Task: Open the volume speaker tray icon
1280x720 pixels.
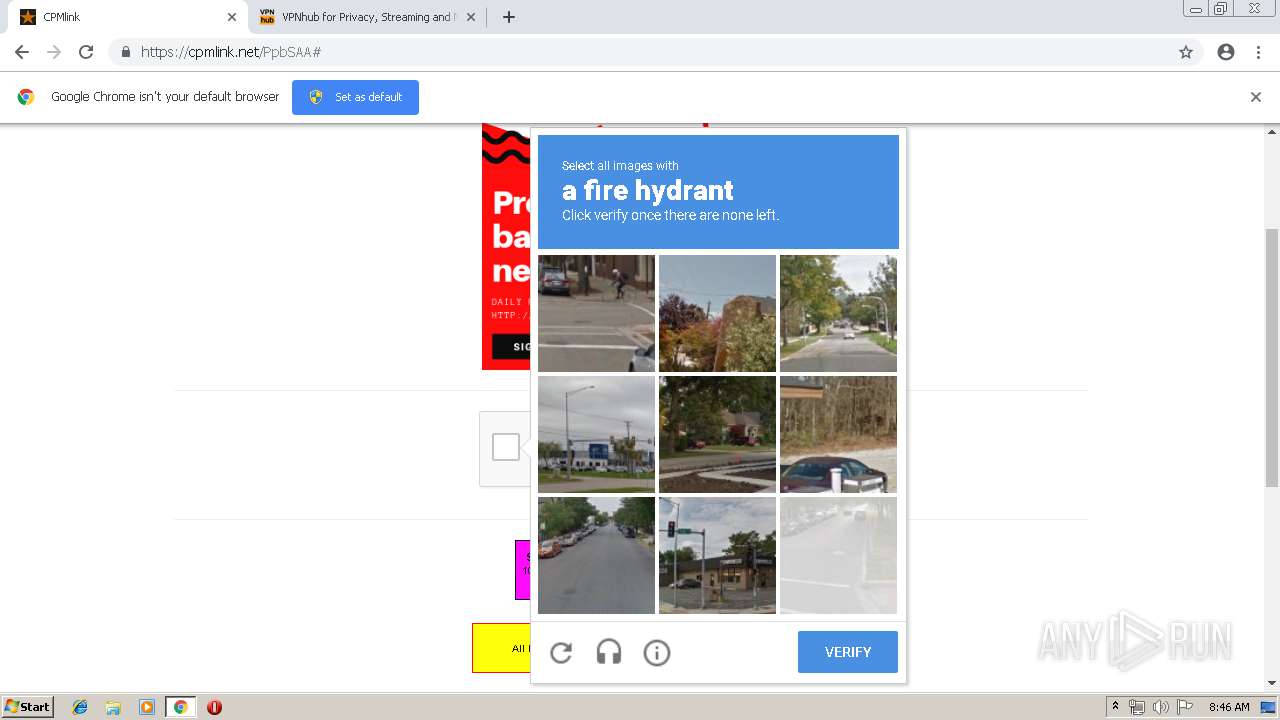Action: tap(1160, 707)
